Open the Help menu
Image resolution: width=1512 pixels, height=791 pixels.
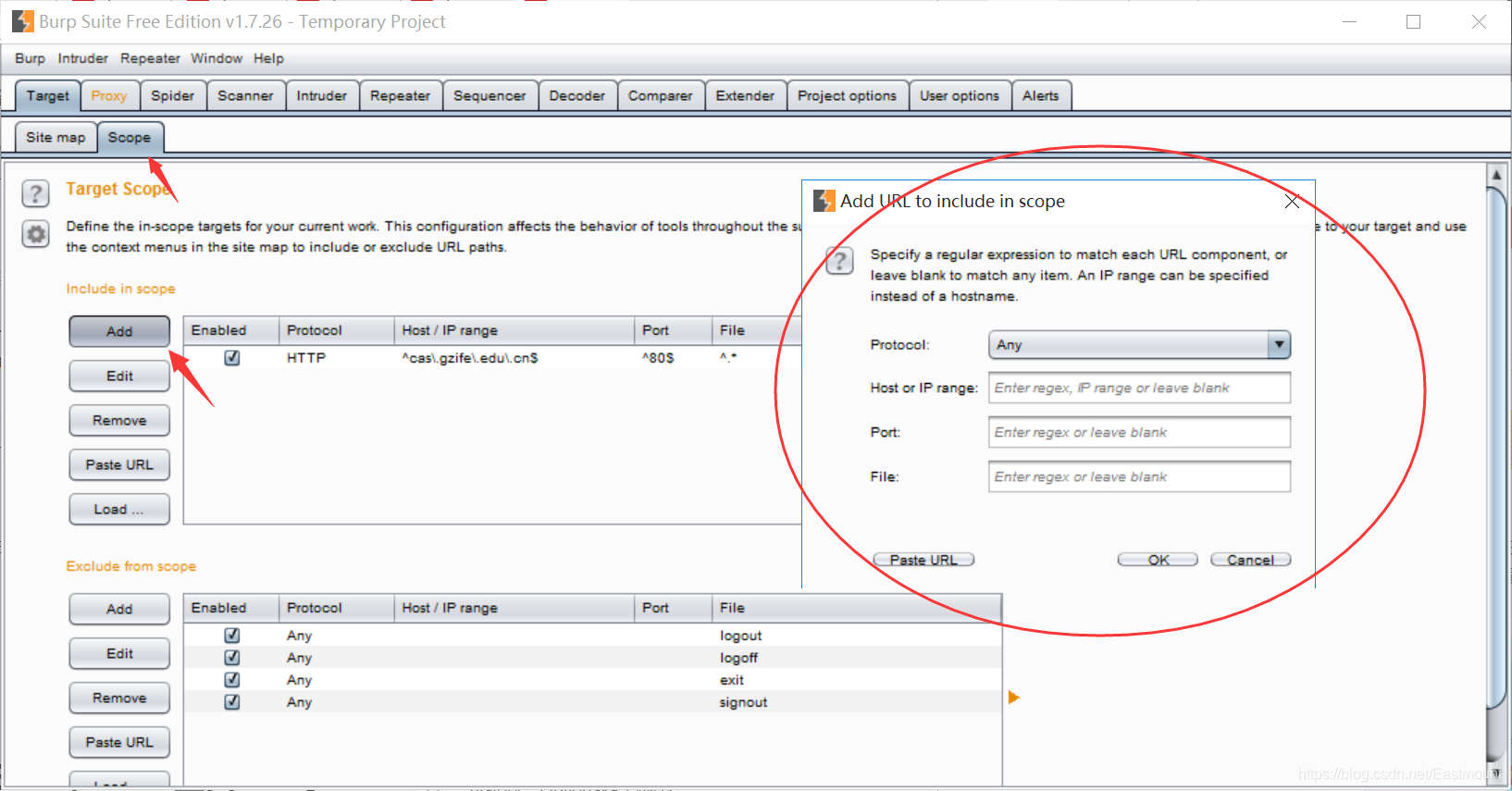[268, 58]
